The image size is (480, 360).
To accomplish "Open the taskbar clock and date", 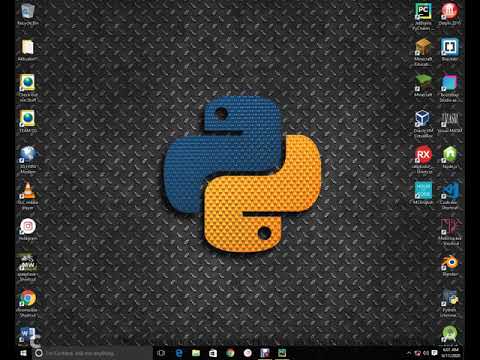I will click(x=451, y=353).
